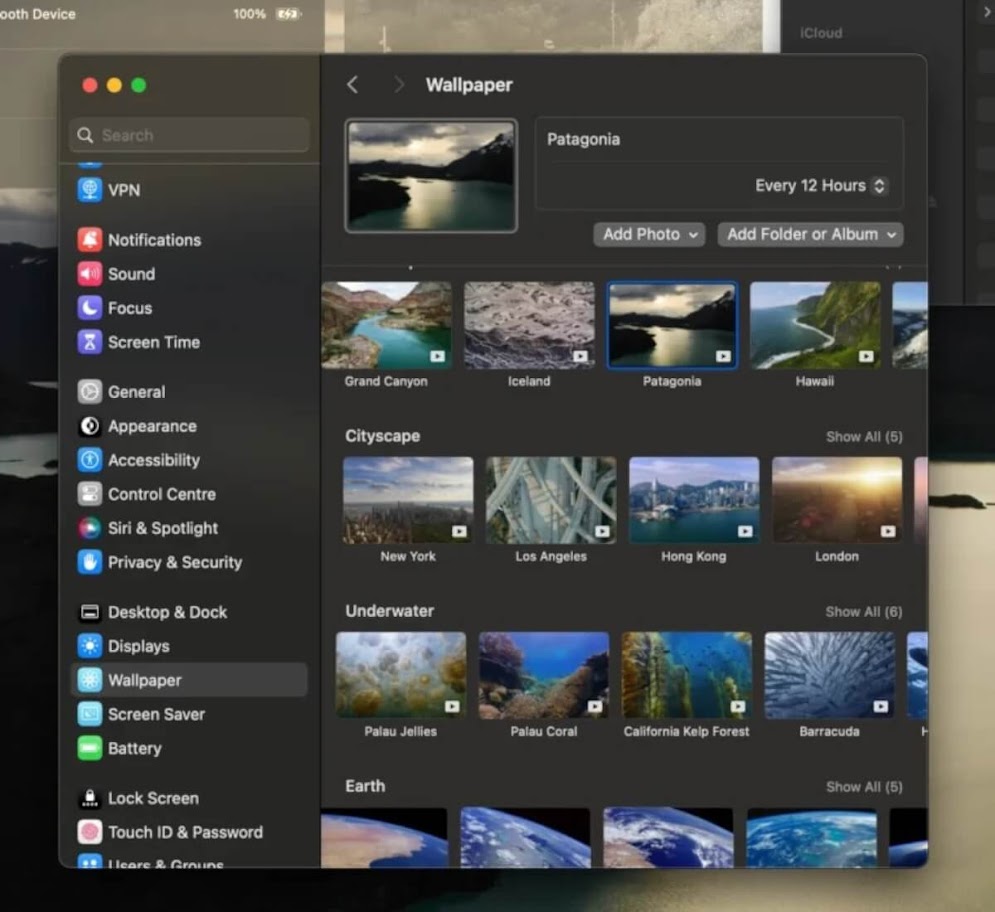This screenshot has width=995, height=912.
Task: Open VPN settings
Action: pos(121,190)
